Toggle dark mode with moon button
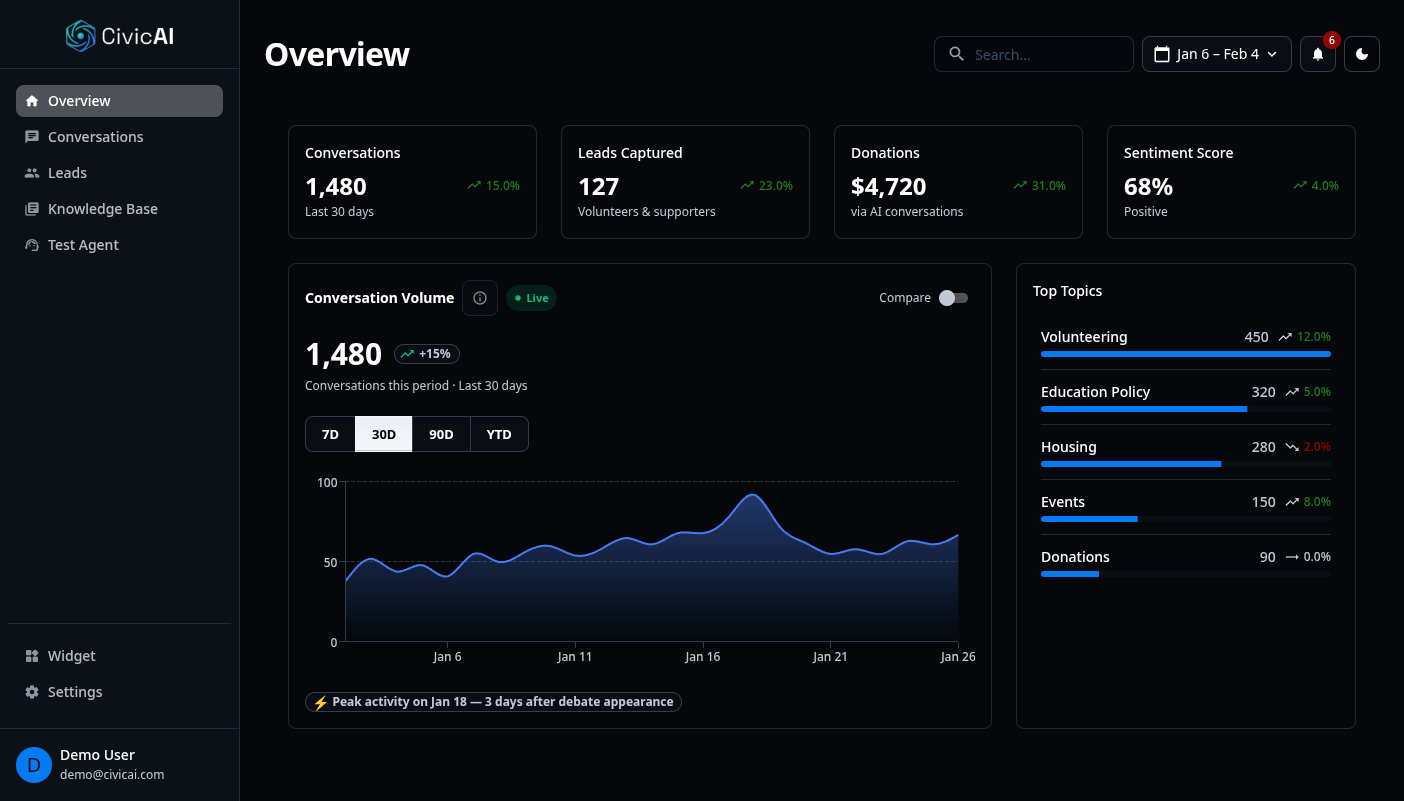1404x801 pixels. (x=1361, y=54)
